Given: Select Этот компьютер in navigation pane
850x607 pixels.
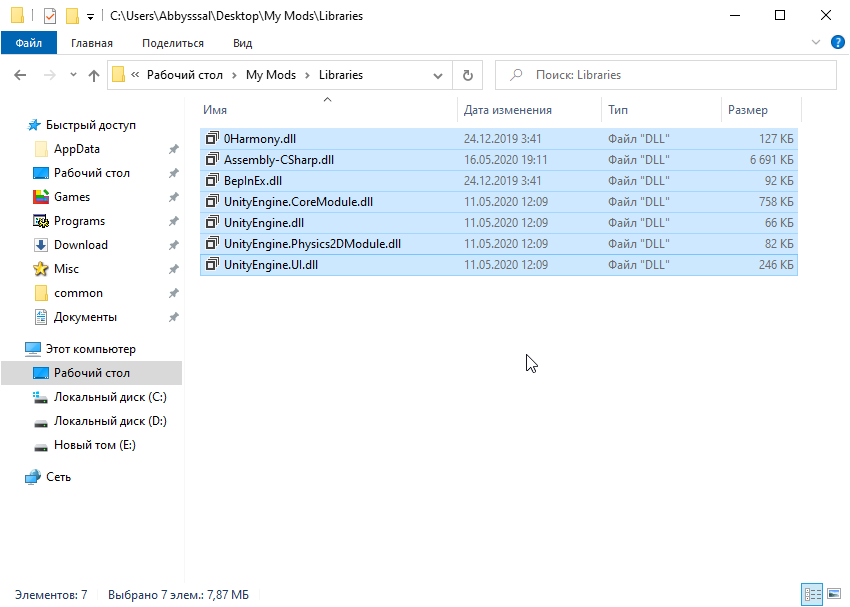Looking at the screenshot, I should click(91, 349).
